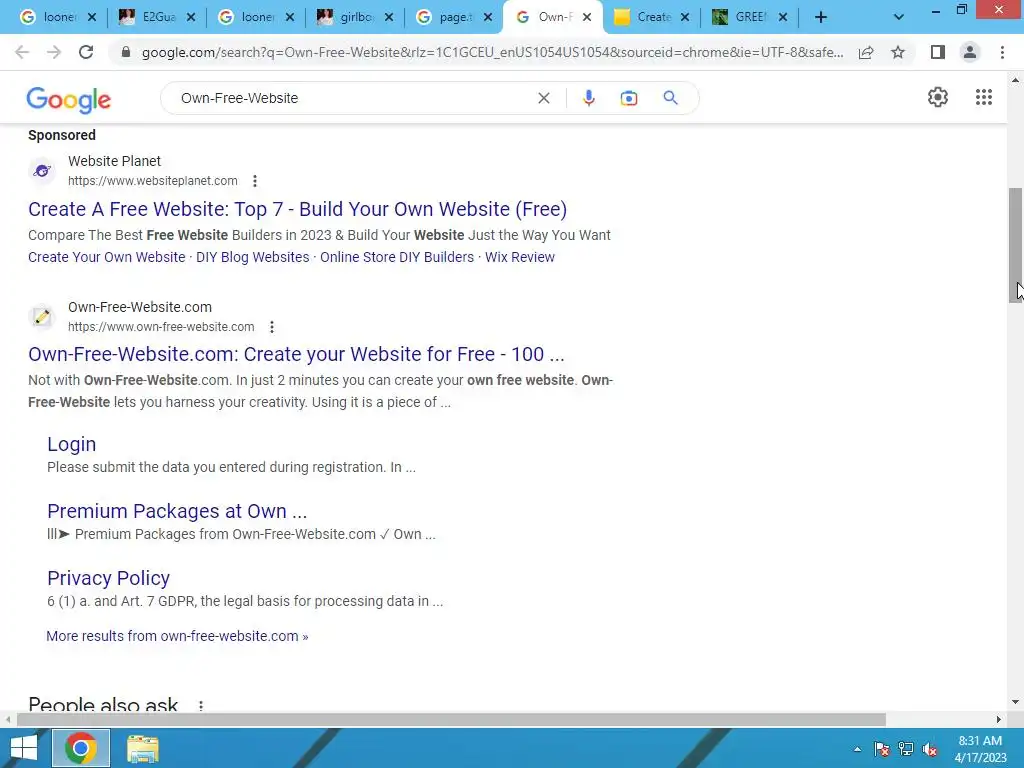This screenshot has height=768, width=1024.
Task: Switch to the page.t tab
Action: click(454, 17)
